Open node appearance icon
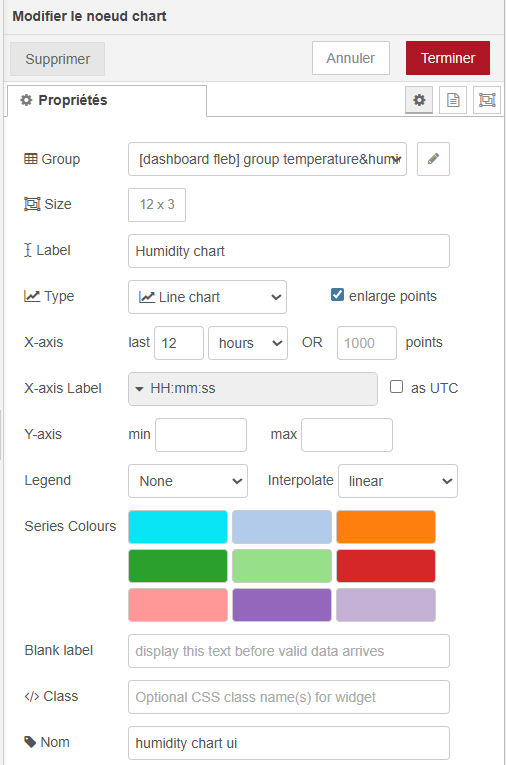Image resolution: width=506 pixels, height=765 pixels. pos(487,100)
